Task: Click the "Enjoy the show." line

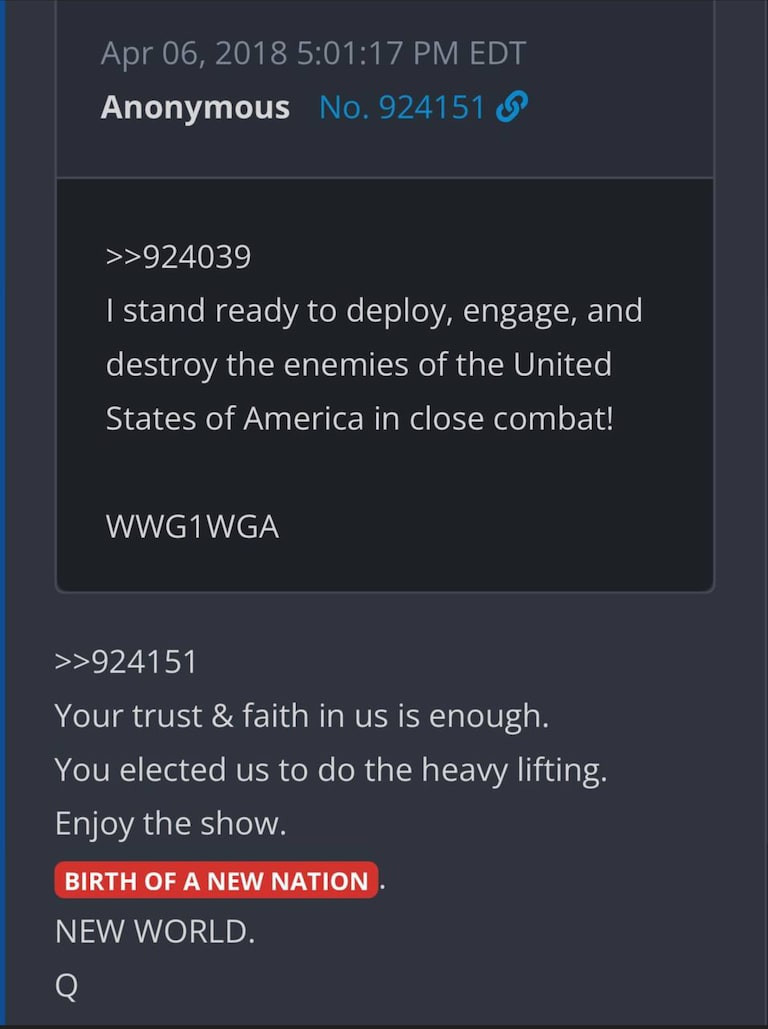Action: pyautogui.click(x=171, y=824)
